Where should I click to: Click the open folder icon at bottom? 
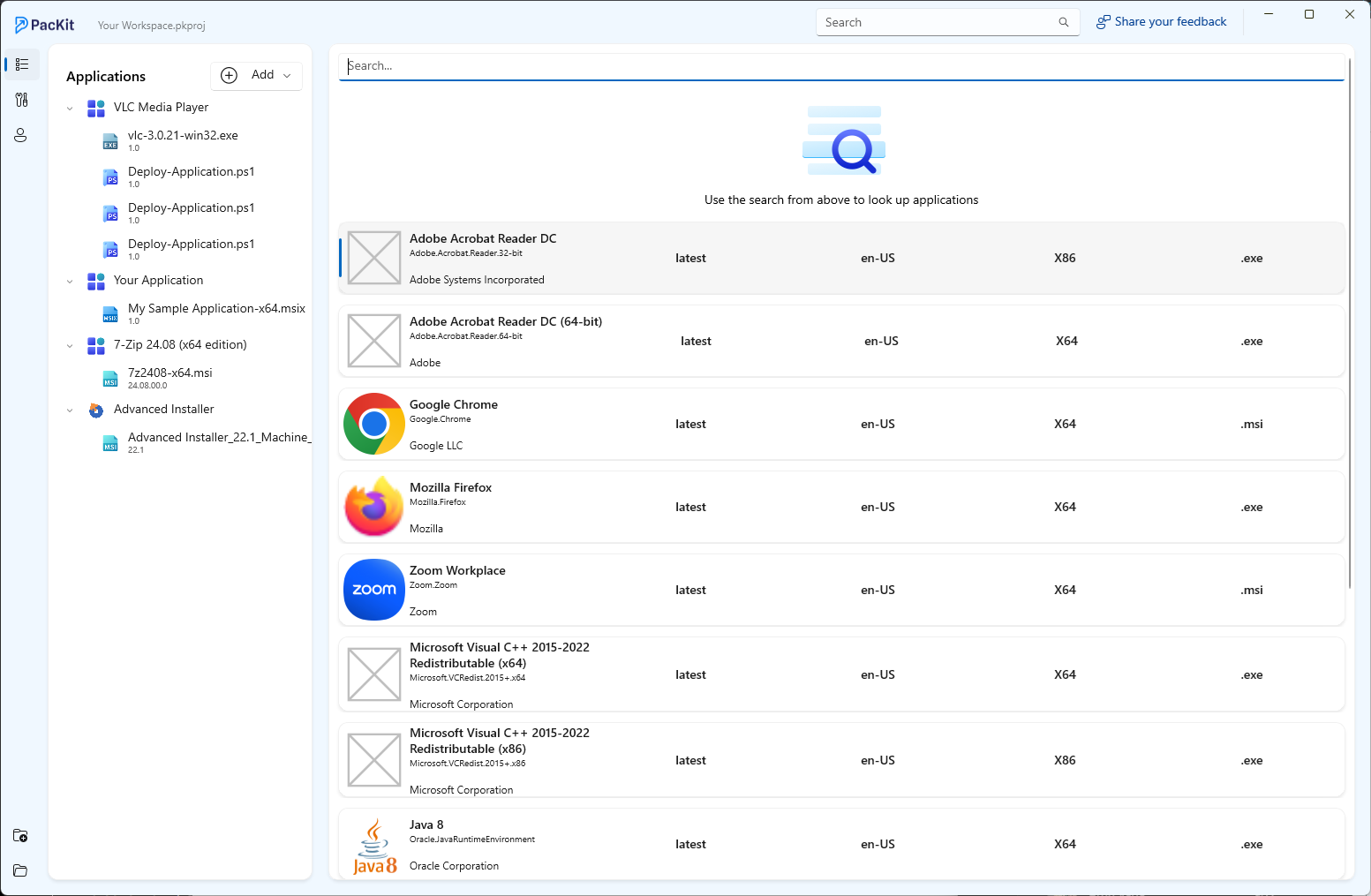tap(20, 871)
